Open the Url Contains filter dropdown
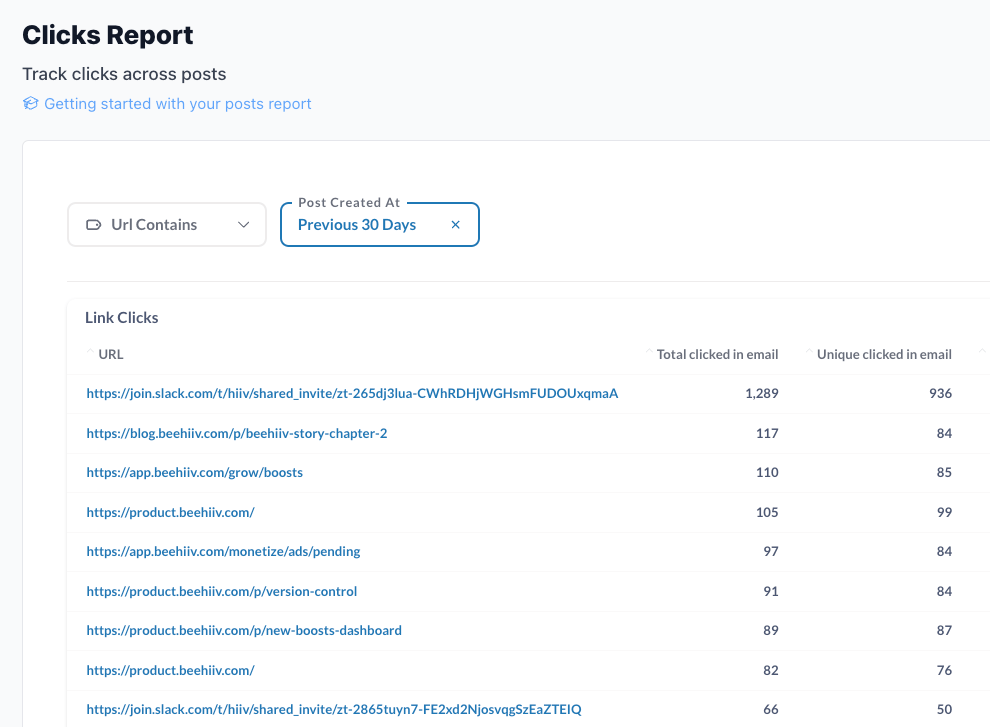This screenshot has width=990, height=727. [x=167, y=224]
